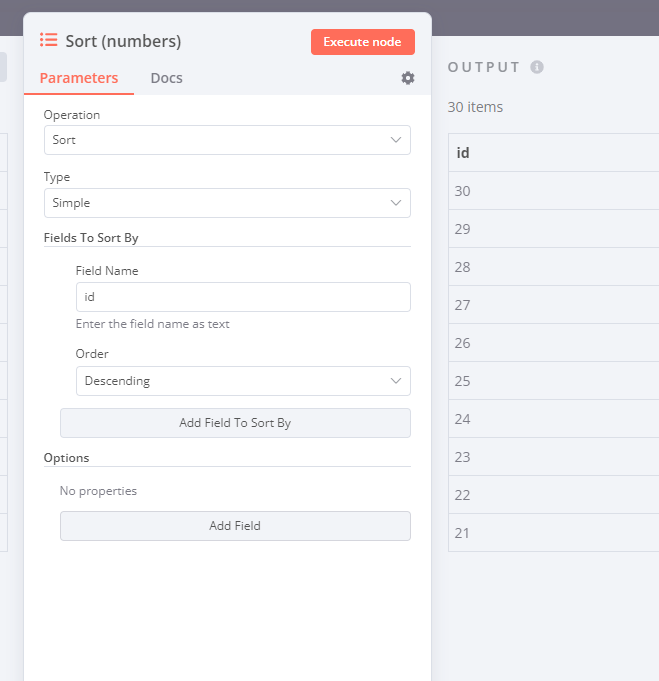Click the output row showing 28
Viewport: 659px width, 681px height.
coord(553,267)
